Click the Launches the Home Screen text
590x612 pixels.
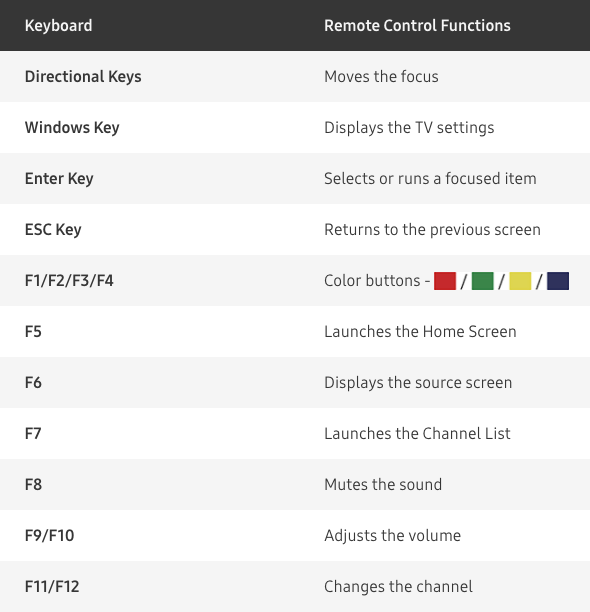(x=420, y=332)
